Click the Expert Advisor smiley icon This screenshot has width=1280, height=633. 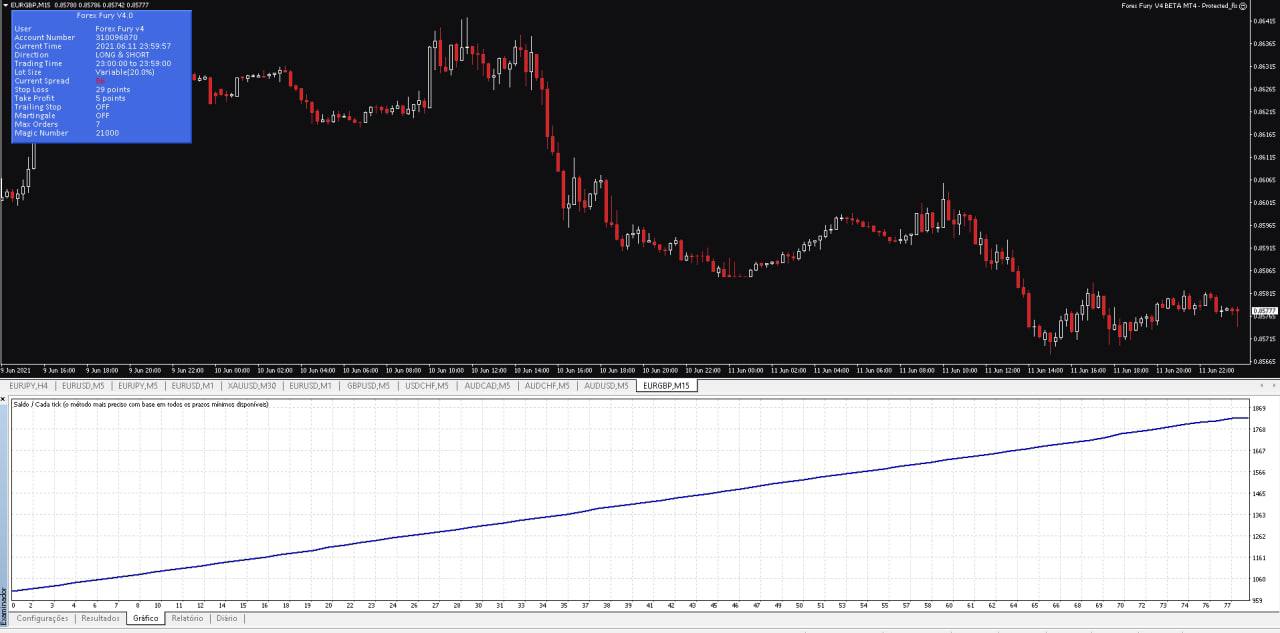pyautogui.click(x=1243, y=6)
